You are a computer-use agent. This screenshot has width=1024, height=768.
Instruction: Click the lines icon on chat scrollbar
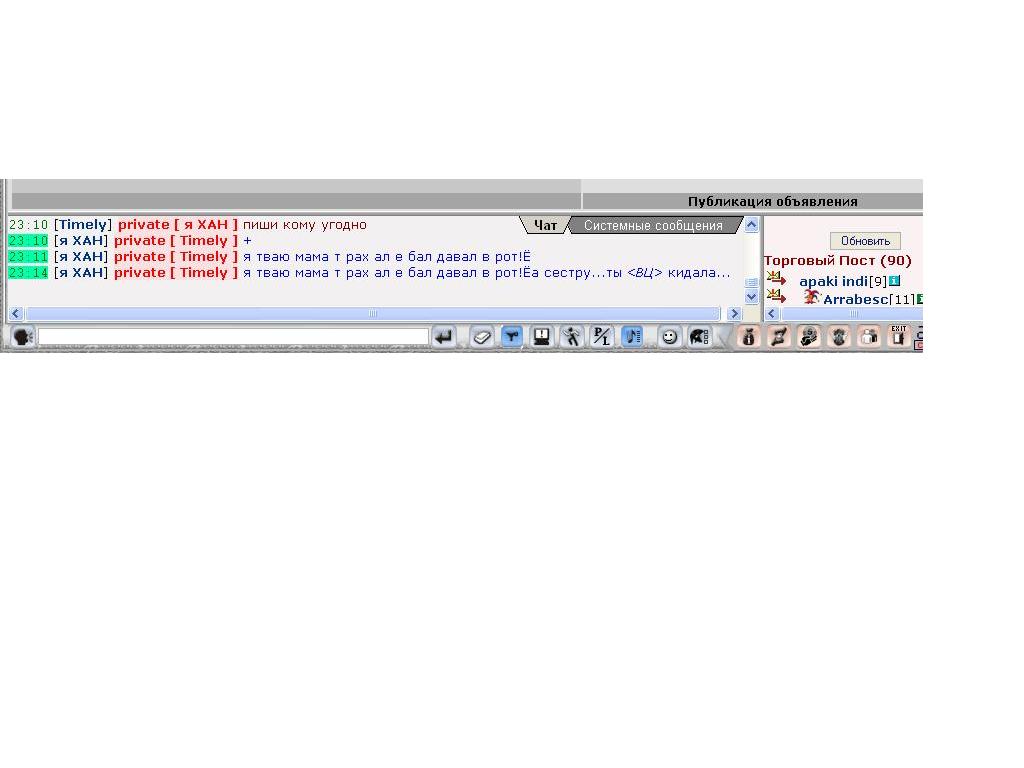752,282
